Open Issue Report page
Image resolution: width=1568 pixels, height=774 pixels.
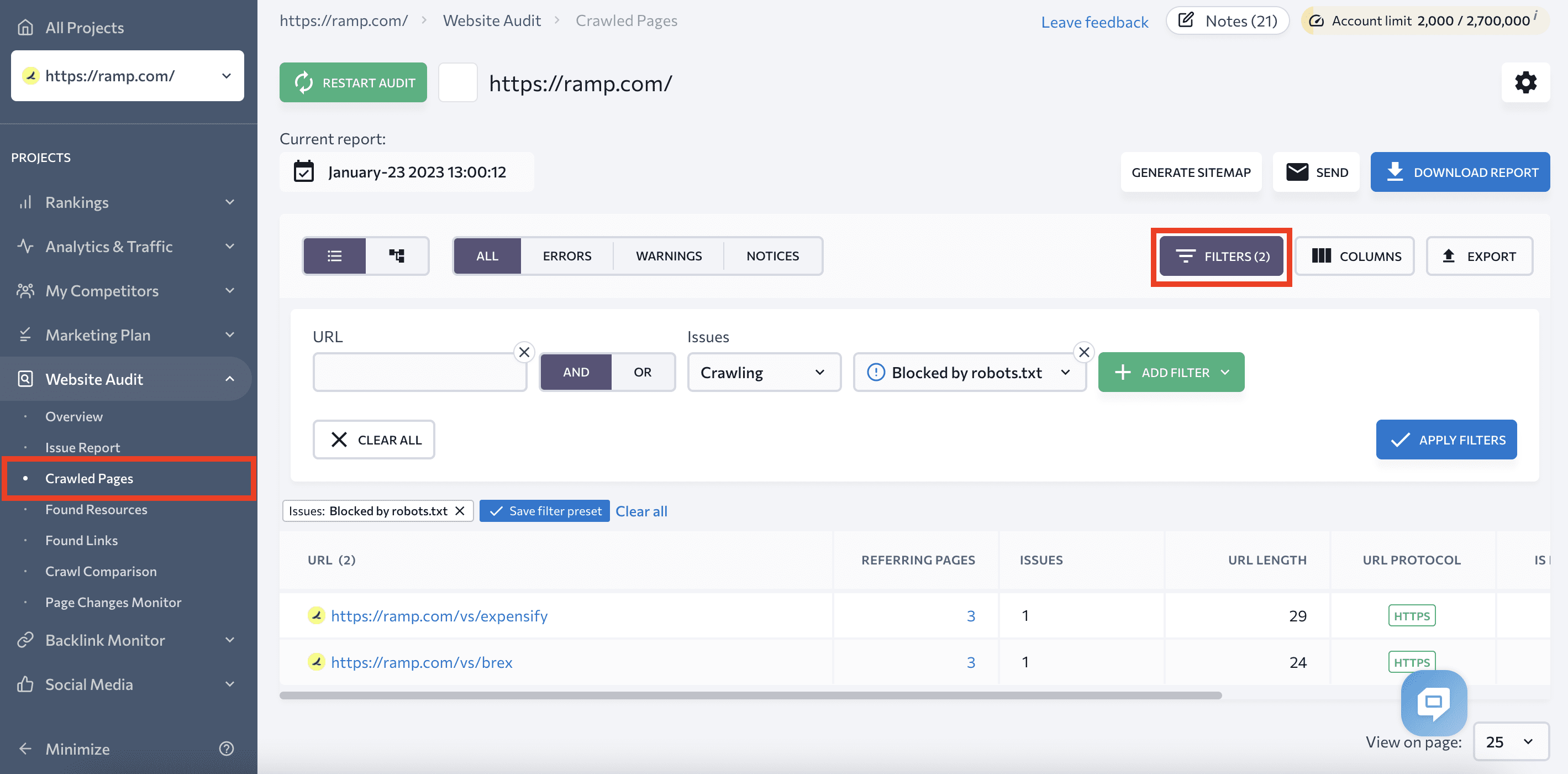[82, 448]
